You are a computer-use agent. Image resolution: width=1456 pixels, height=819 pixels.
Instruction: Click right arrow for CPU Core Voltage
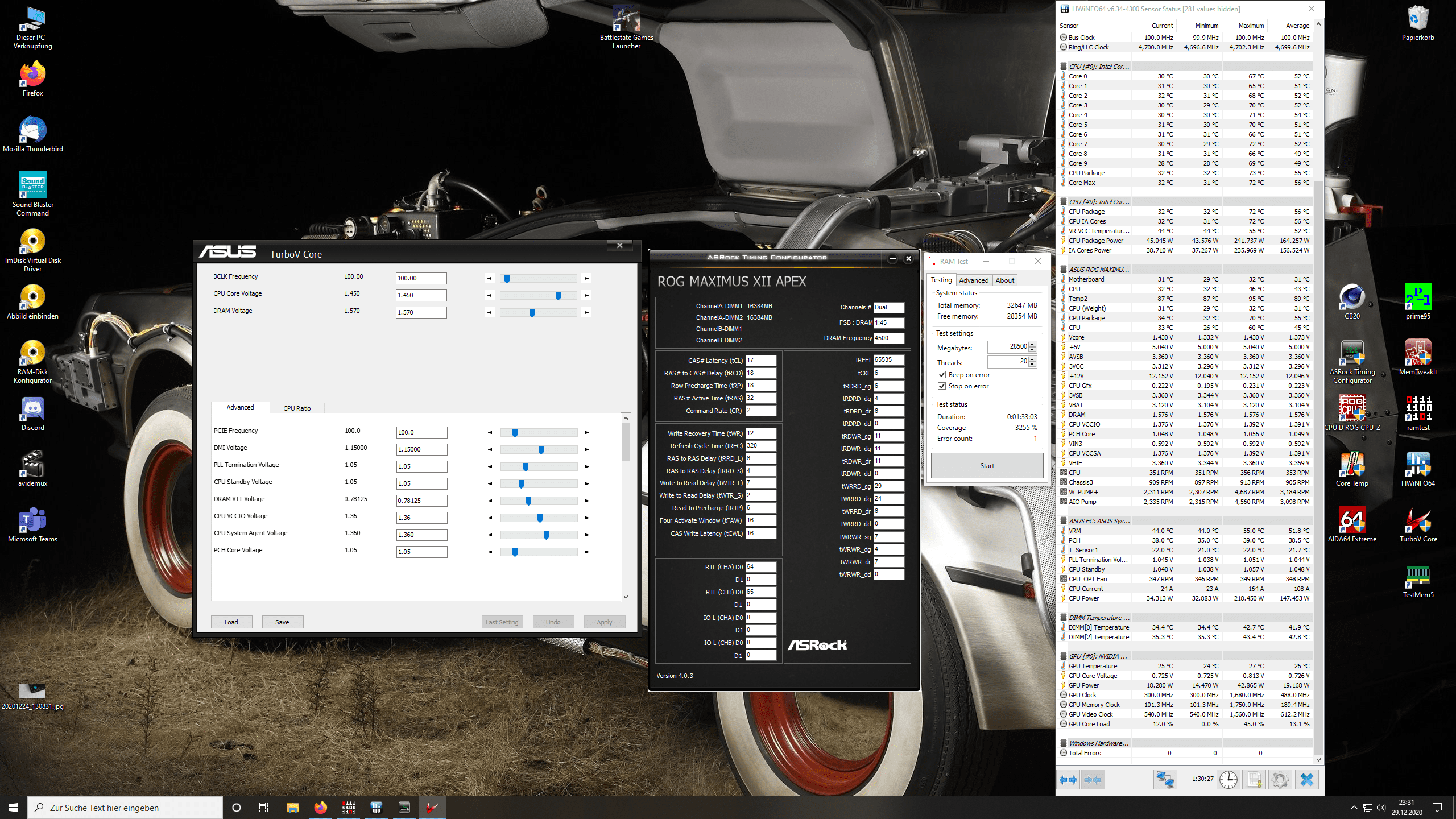point(586,295)
